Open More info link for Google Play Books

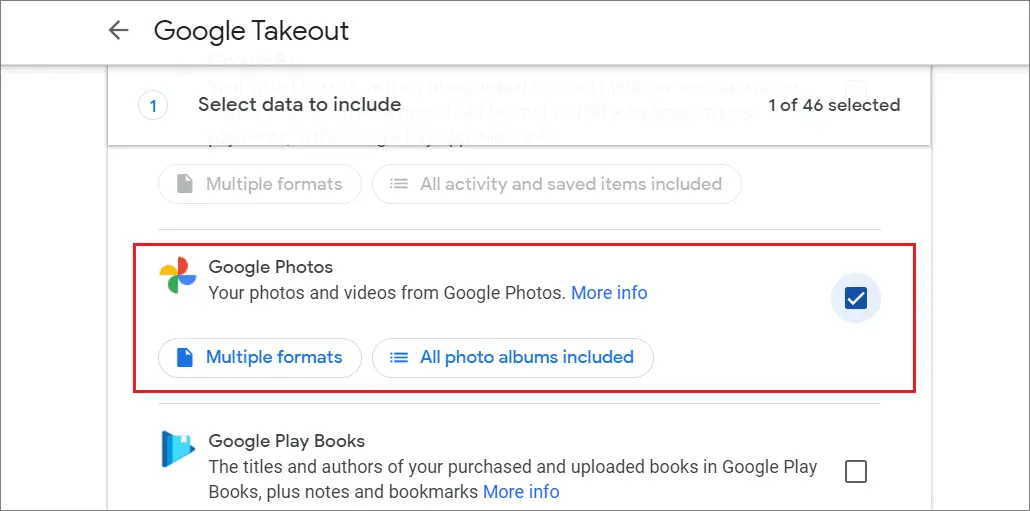pyautogui.click(x=521, y=491)
